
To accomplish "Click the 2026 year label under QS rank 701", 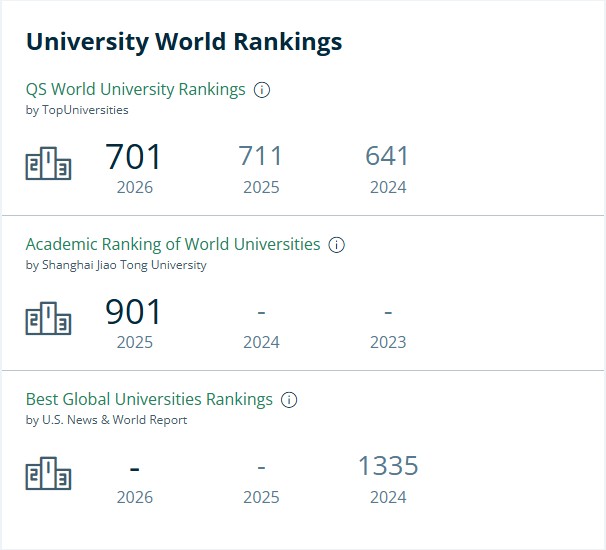I will [135, 187].
